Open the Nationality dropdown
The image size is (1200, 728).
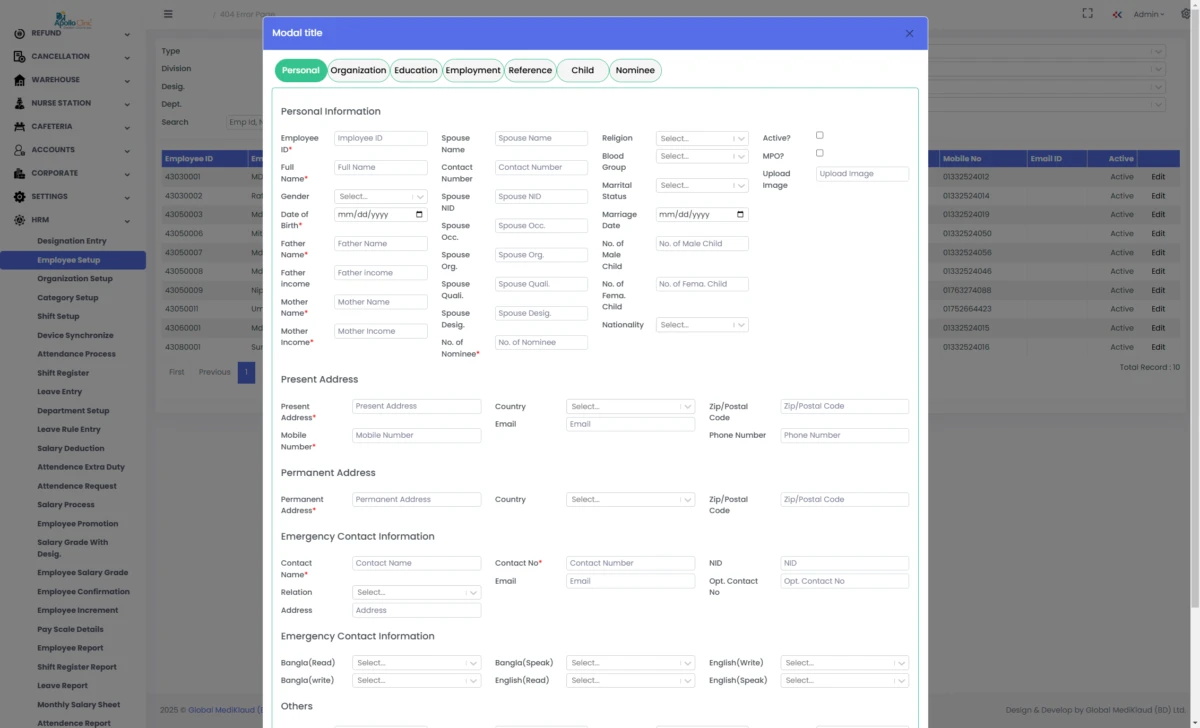(x=701, y=325)
